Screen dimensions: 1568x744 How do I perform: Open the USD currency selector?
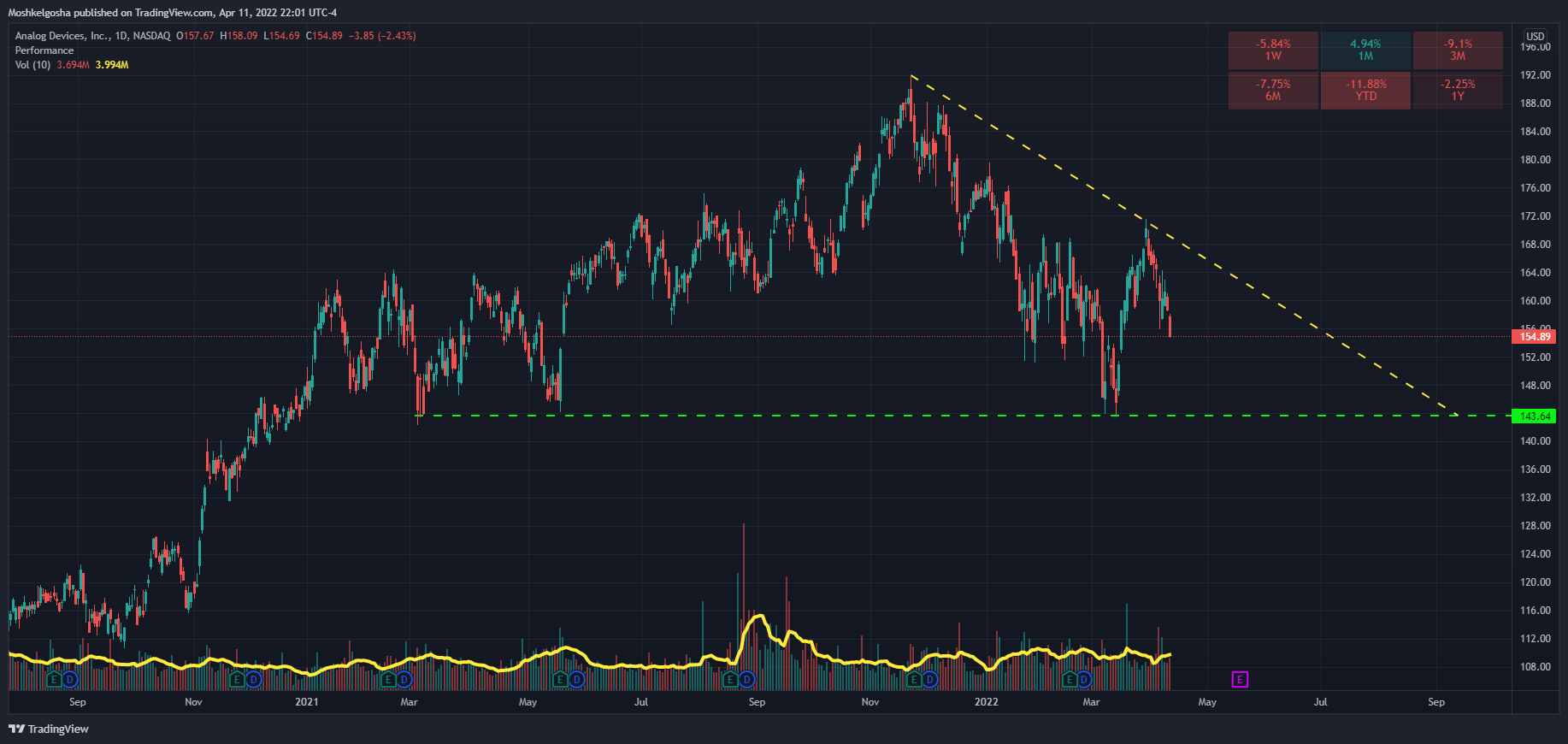pyautogui.click(x=1536, y=36)
